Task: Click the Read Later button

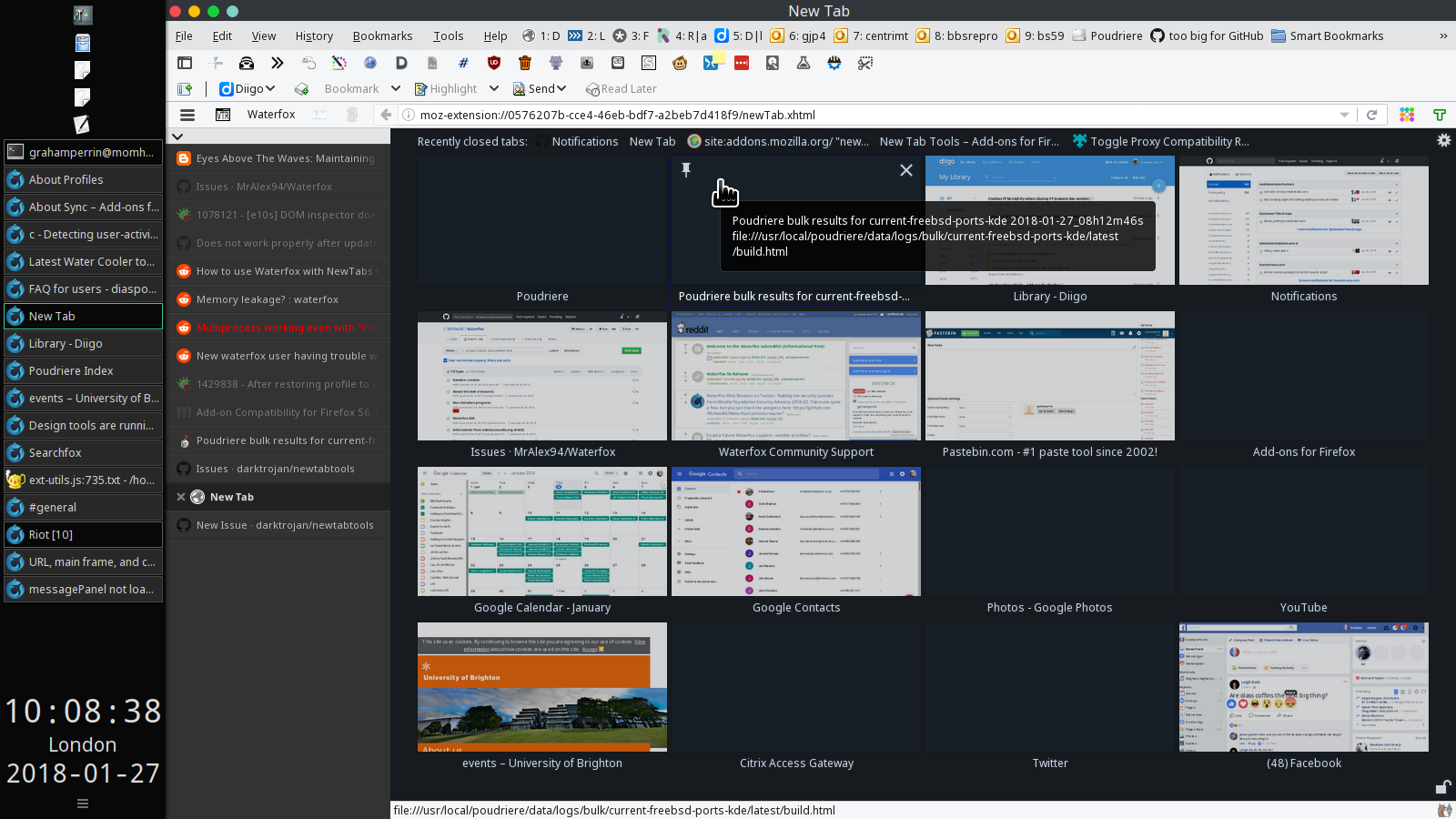Action: pyautogui.click(x=622, y=88)
